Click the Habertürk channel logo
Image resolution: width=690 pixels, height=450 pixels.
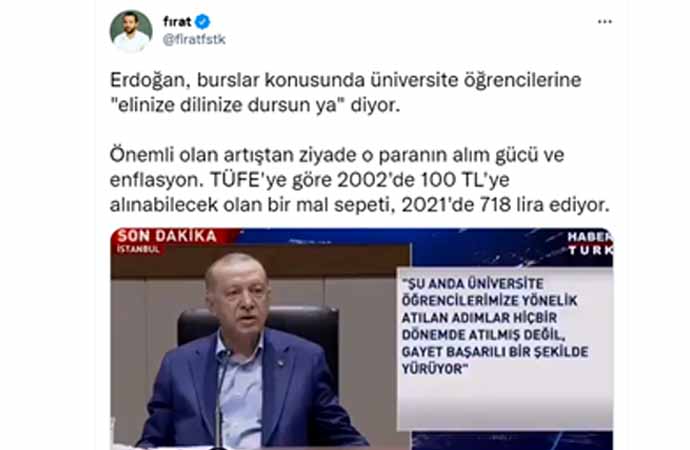589,243
